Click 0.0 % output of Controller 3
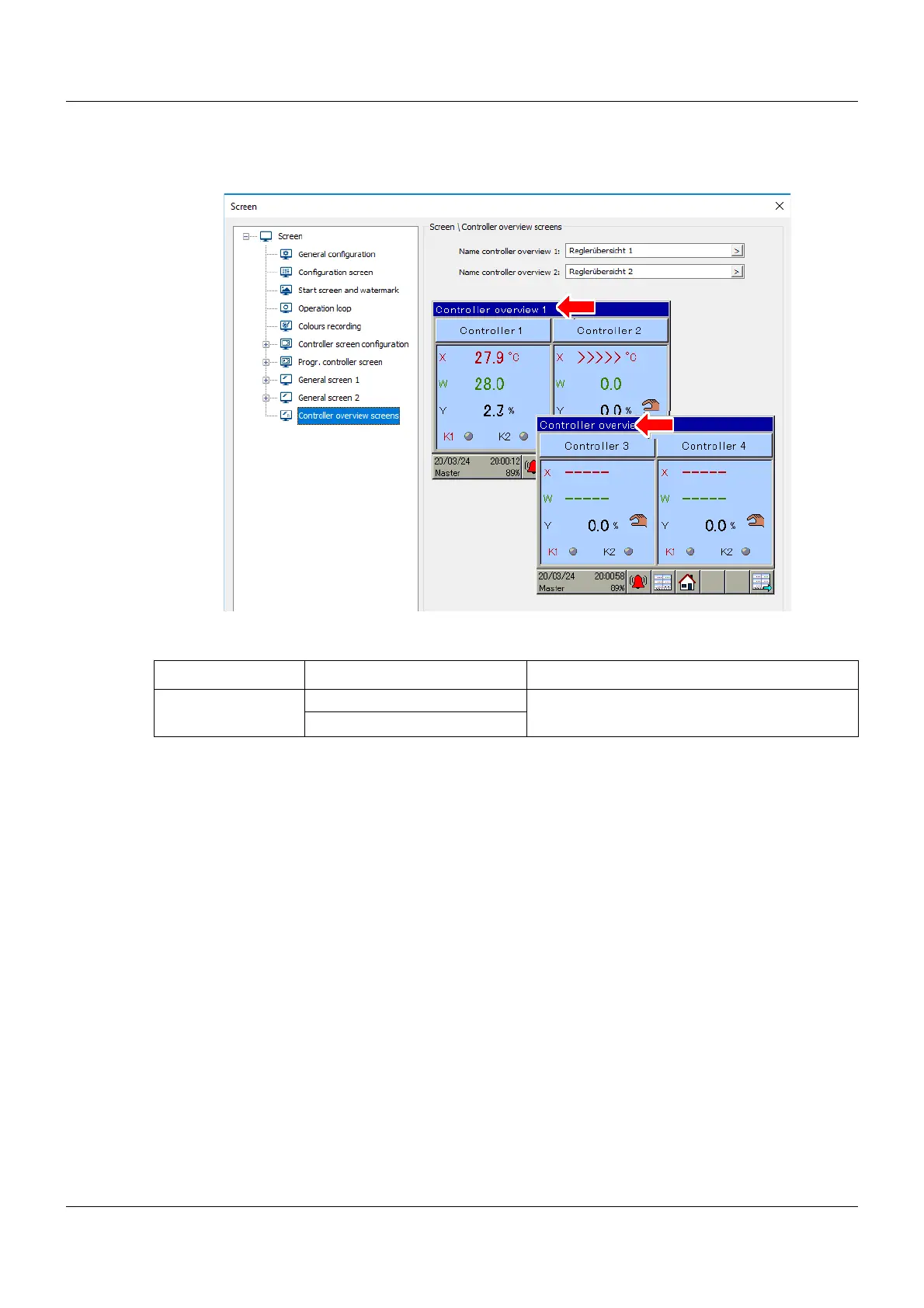Viewport: 924px width, 1308px height. (x=603, y=526)
